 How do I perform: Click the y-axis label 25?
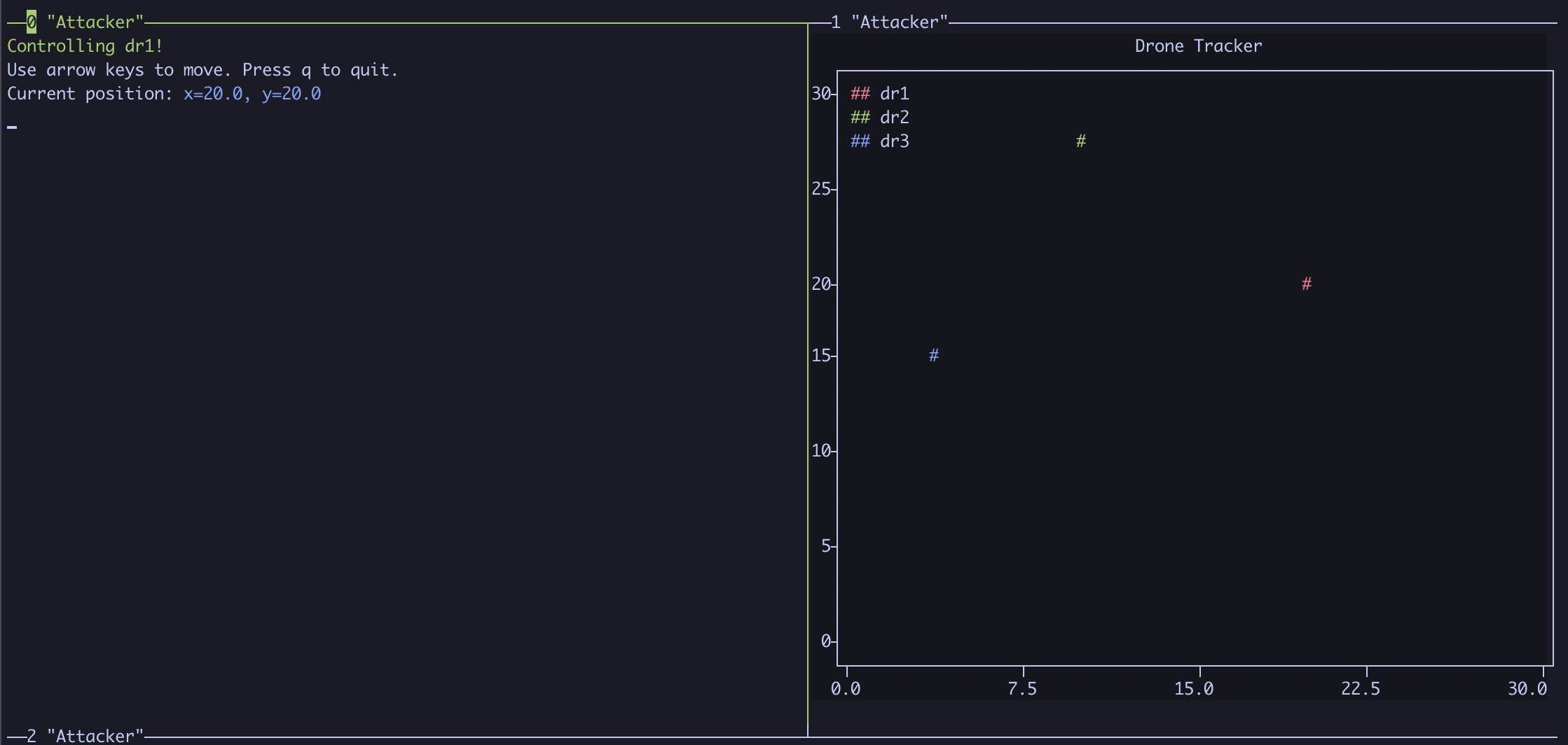click(x=821, y=189)
